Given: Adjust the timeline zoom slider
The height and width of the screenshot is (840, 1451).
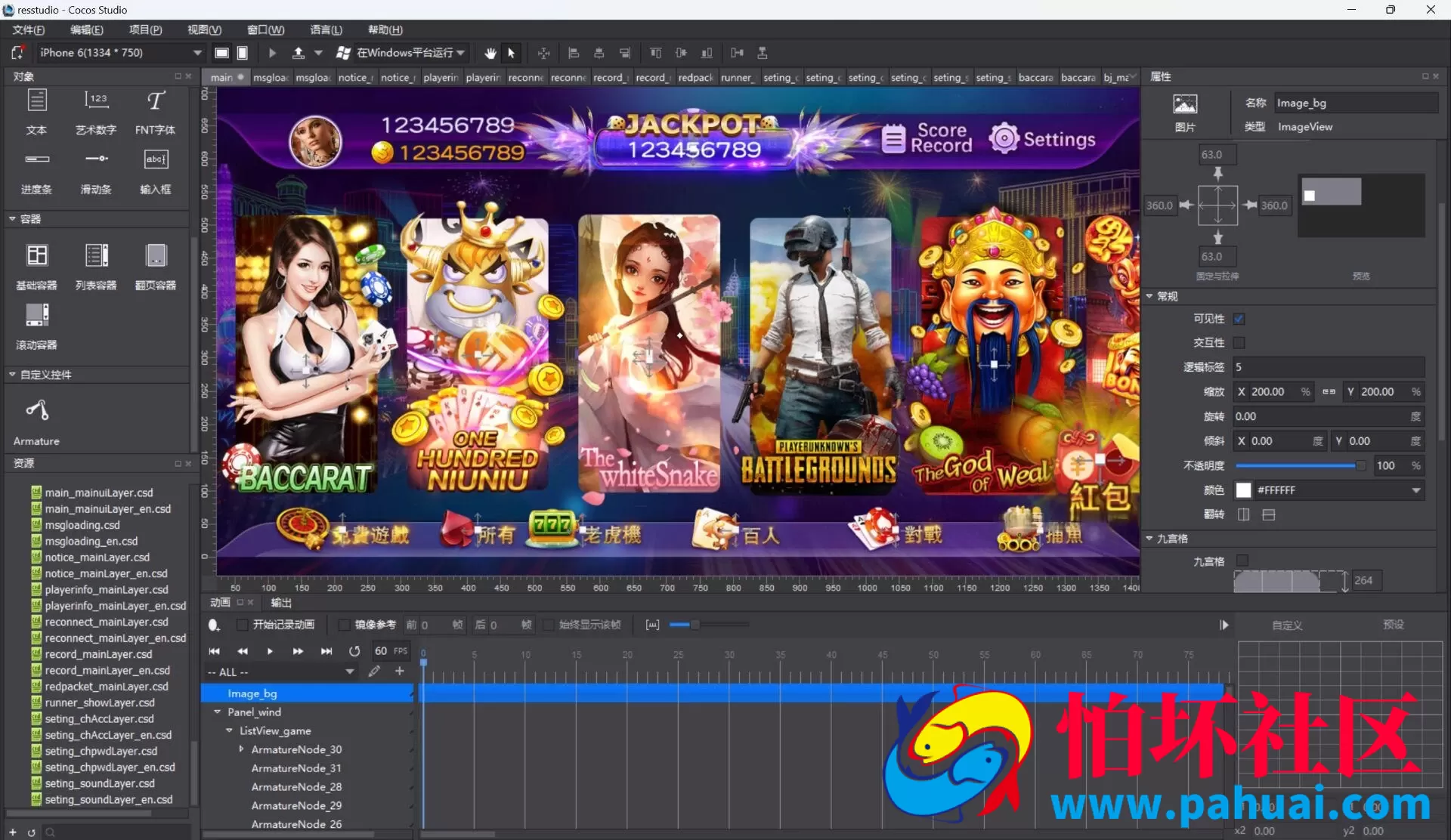Looking at the screenshot, I should [709, 625].
